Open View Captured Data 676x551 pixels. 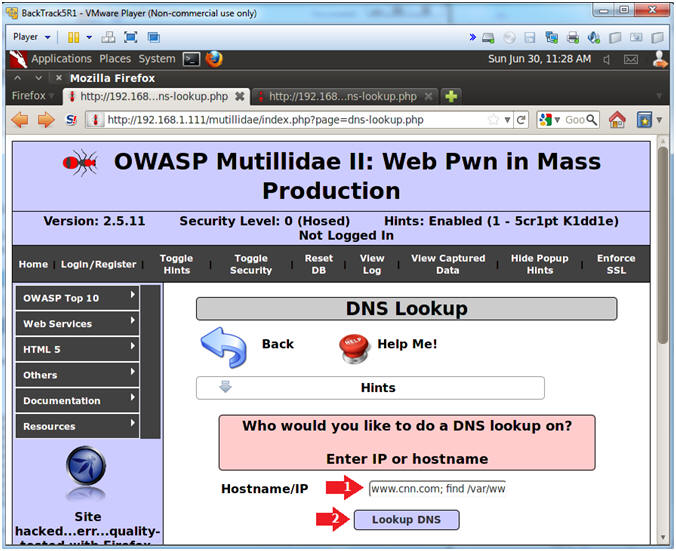pyautogui.click(x=448, y=264)
